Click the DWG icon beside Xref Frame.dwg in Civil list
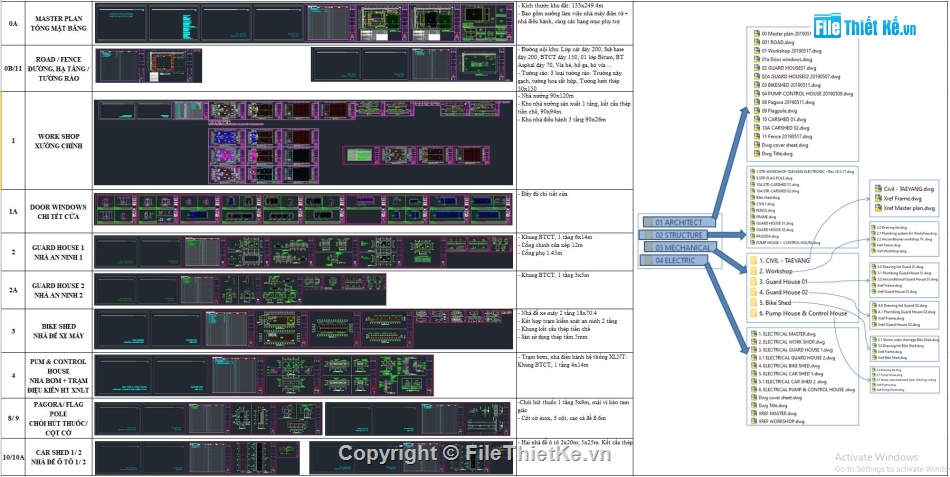This screenshot has height=477, width=950. point(878,198)
